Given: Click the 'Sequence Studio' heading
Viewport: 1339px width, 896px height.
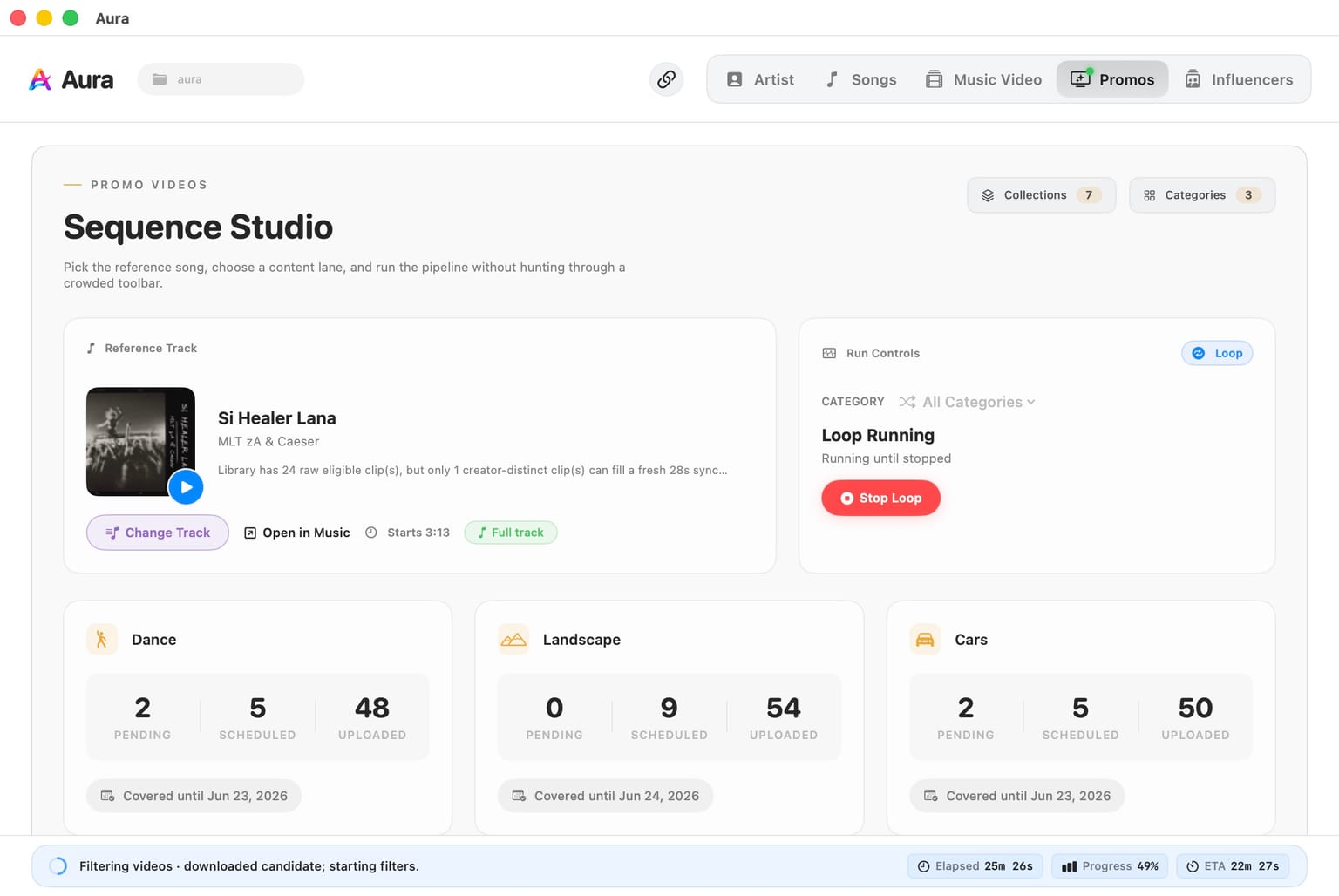Looking at the screenshot, I should coord(198,227).
